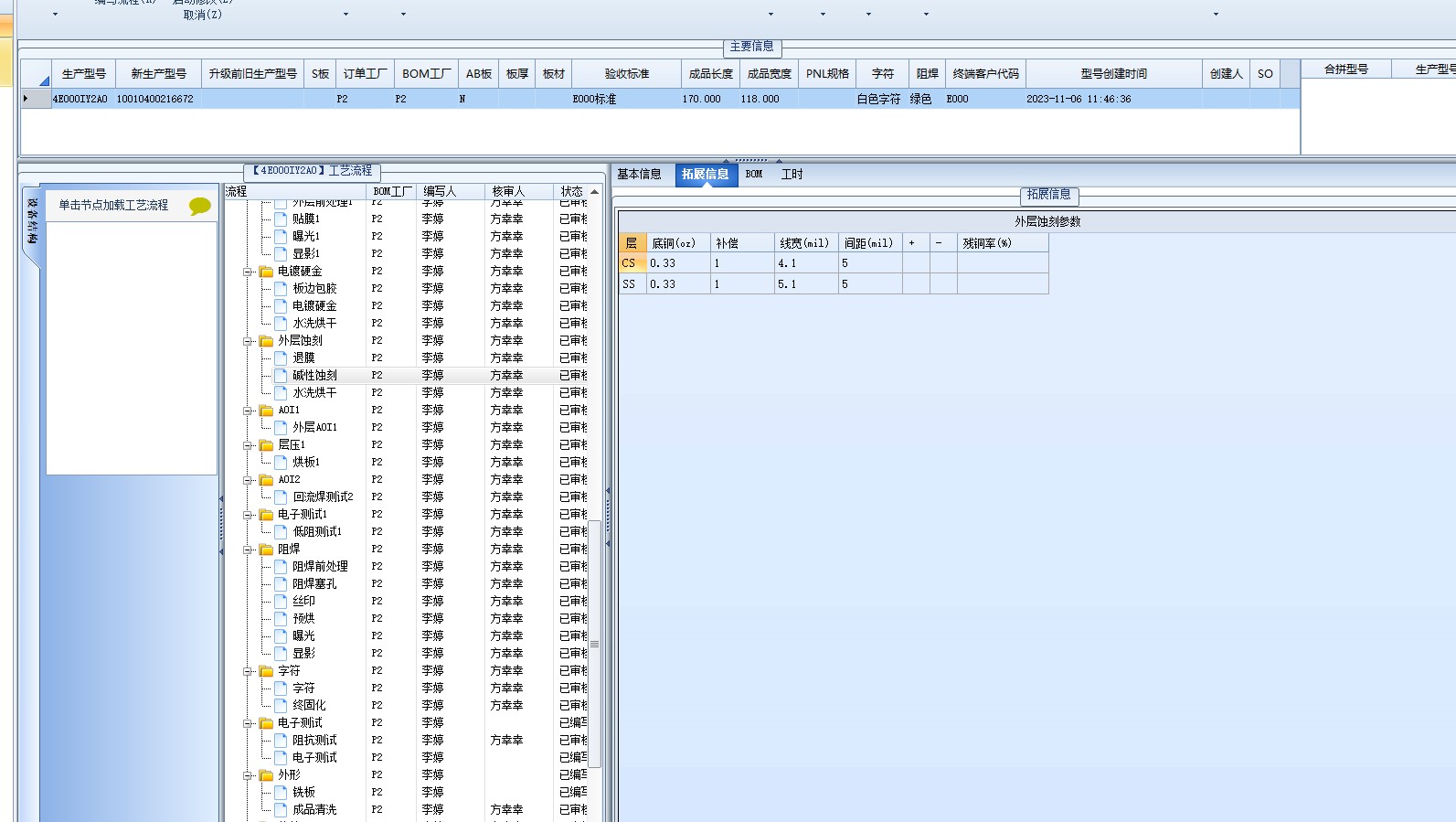Collapse the 层压1 tree node
This screenshot has width=1456, height=822.
[248, 445]
